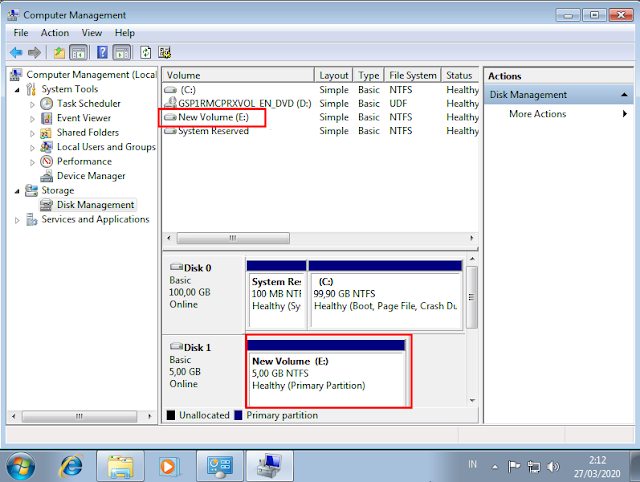
Task: Click console tree horizontal scrollbar thumb
Action: 79,416
